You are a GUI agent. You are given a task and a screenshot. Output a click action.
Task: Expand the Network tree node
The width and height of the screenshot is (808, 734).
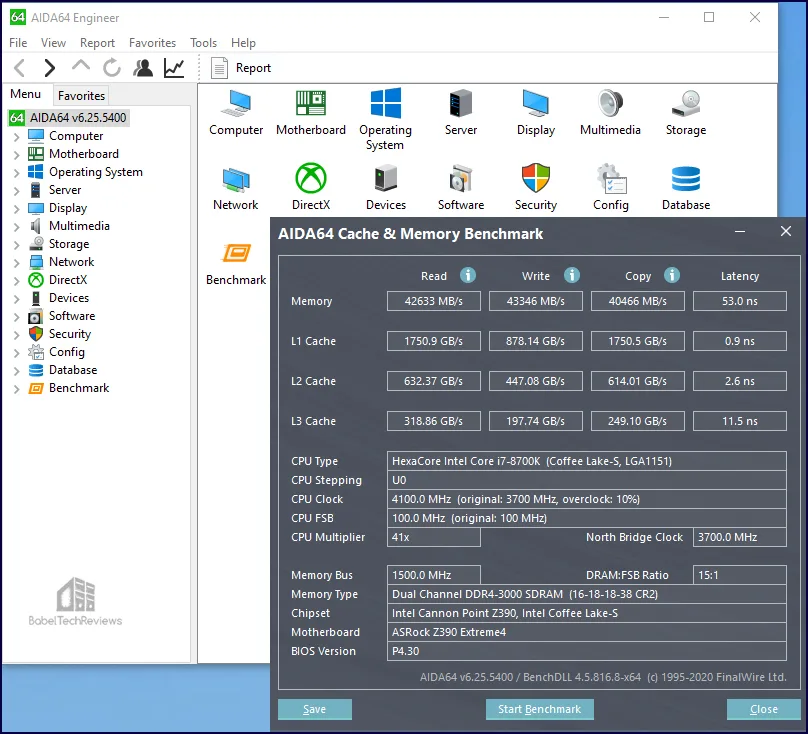(x=16, y=263)
